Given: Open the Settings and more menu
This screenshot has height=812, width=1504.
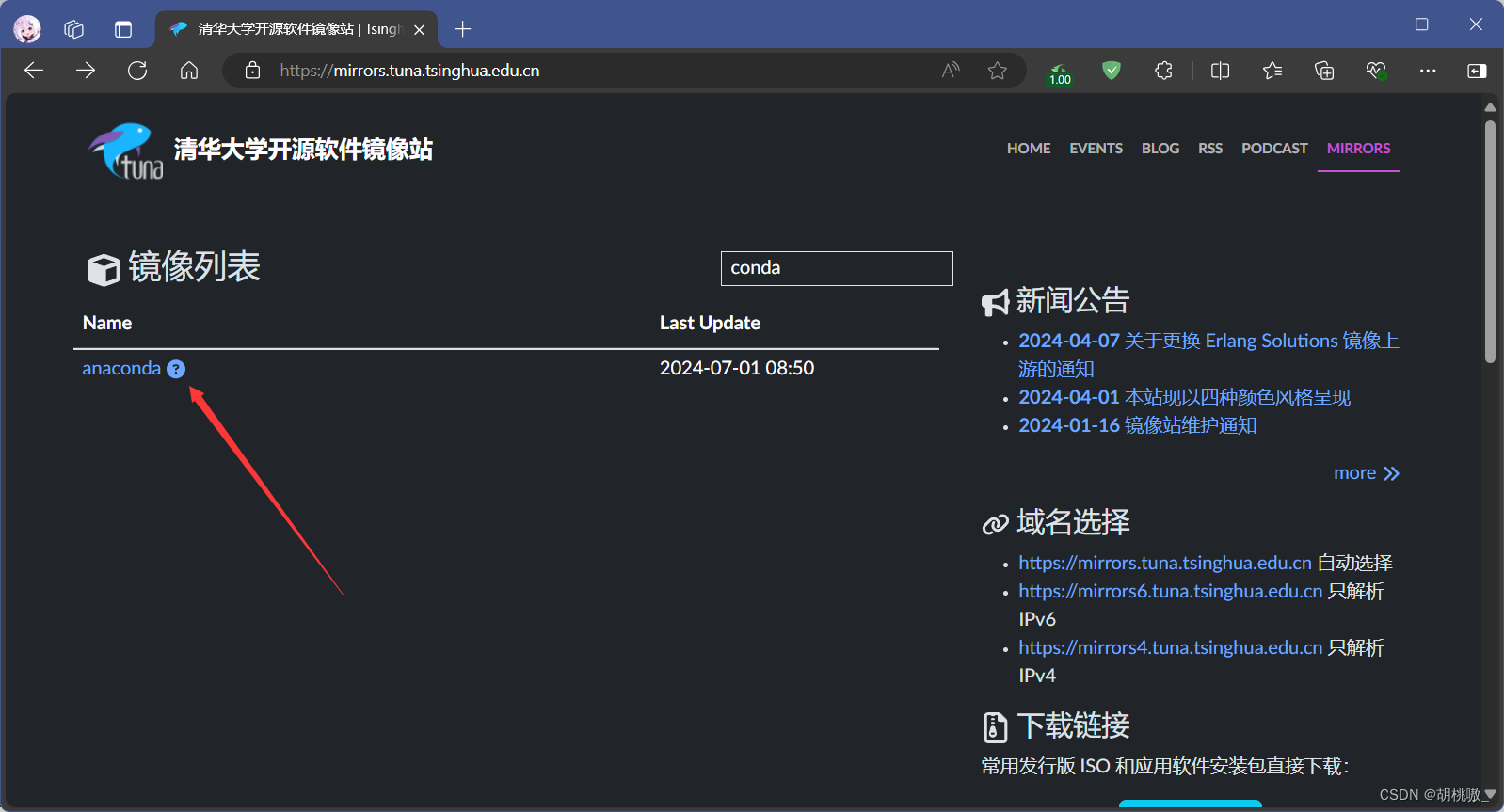Looking at the screenshot, I should [1428, 71].
